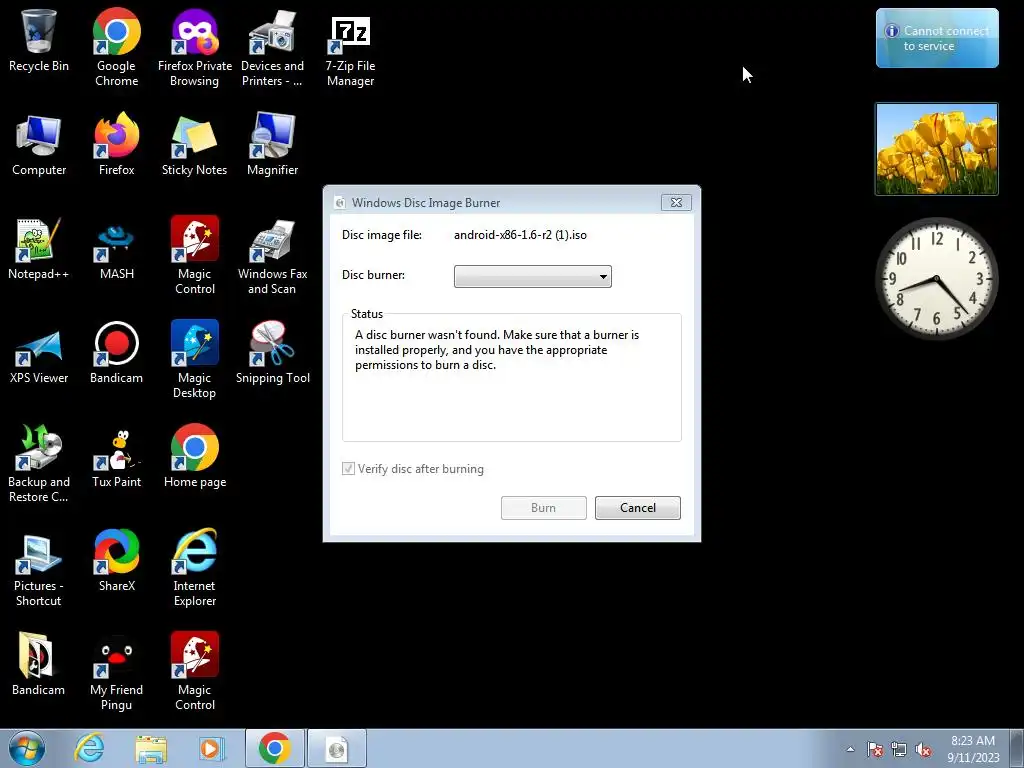Click the Cannot connect to service gadget
Screen dimensions: 1024x768
pos(937,38)
